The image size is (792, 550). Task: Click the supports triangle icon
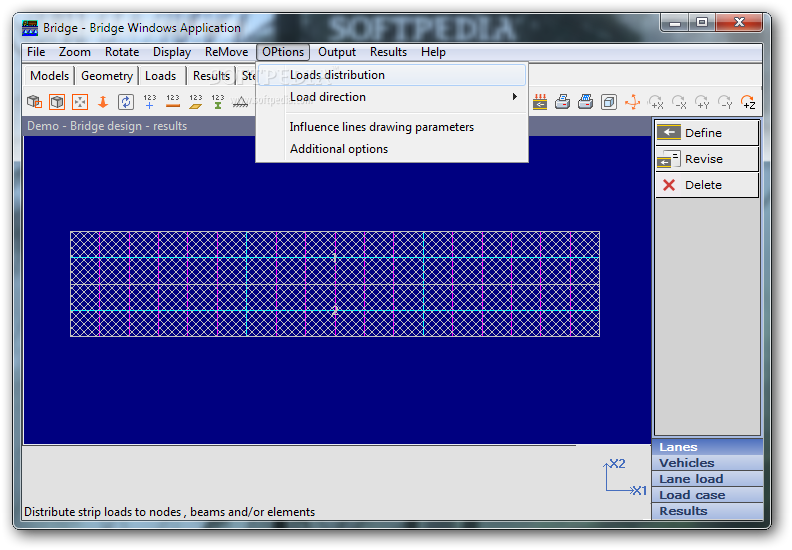tap(240, 102)
